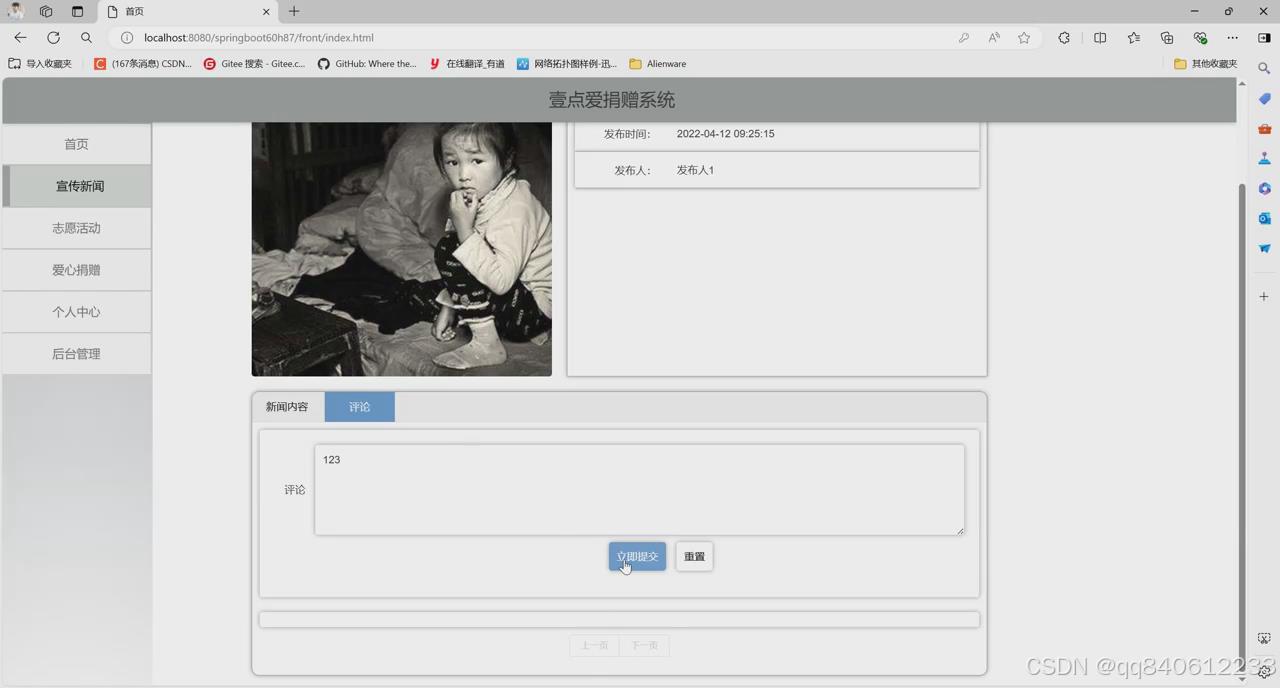This screenshot has height=688, width=1280.
Task: Click the favorites star in the address bar
Action: 1024,37
